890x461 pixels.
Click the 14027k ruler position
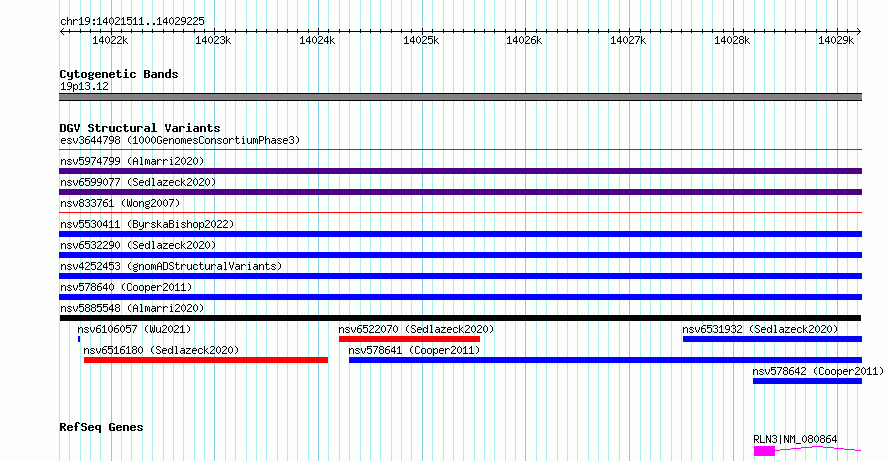[628, 40]
